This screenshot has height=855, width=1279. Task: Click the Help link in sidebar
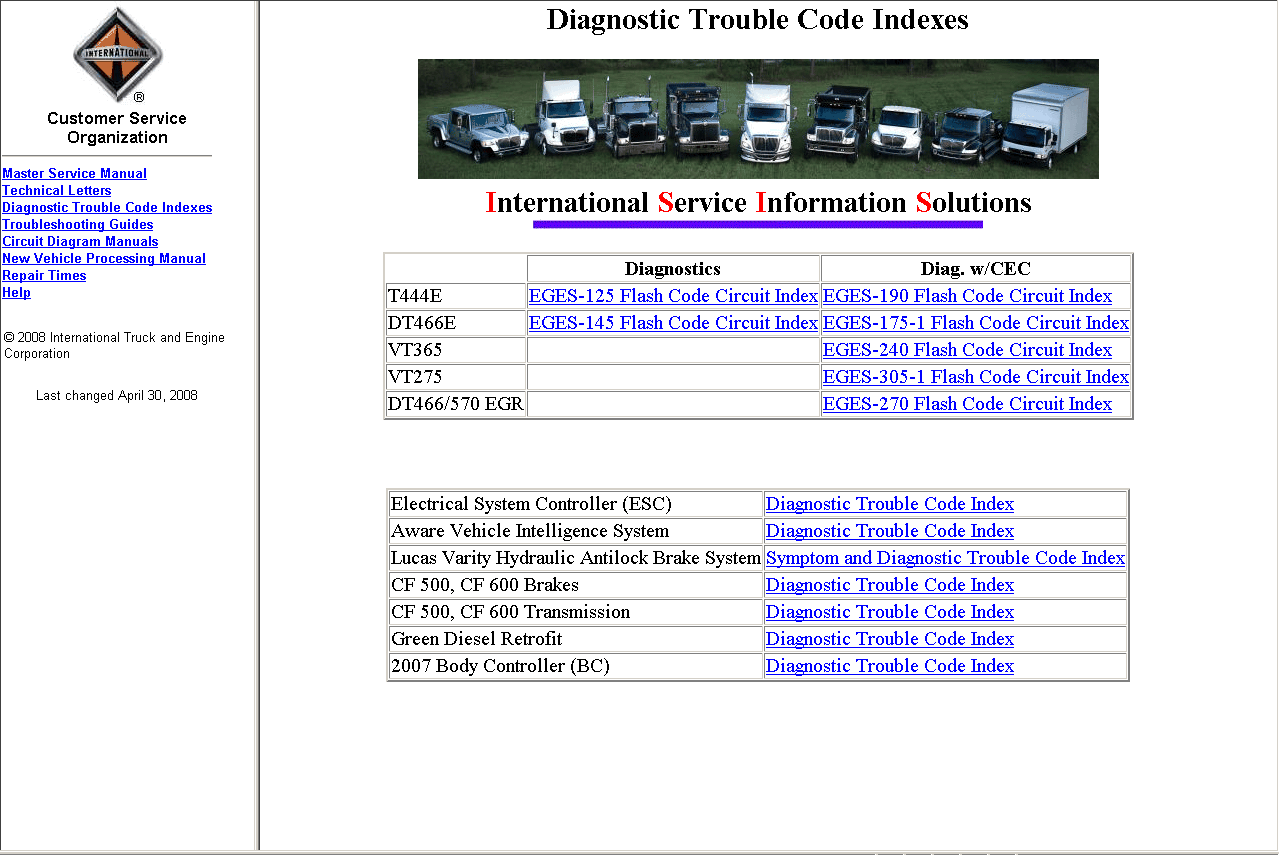(16, 293)
